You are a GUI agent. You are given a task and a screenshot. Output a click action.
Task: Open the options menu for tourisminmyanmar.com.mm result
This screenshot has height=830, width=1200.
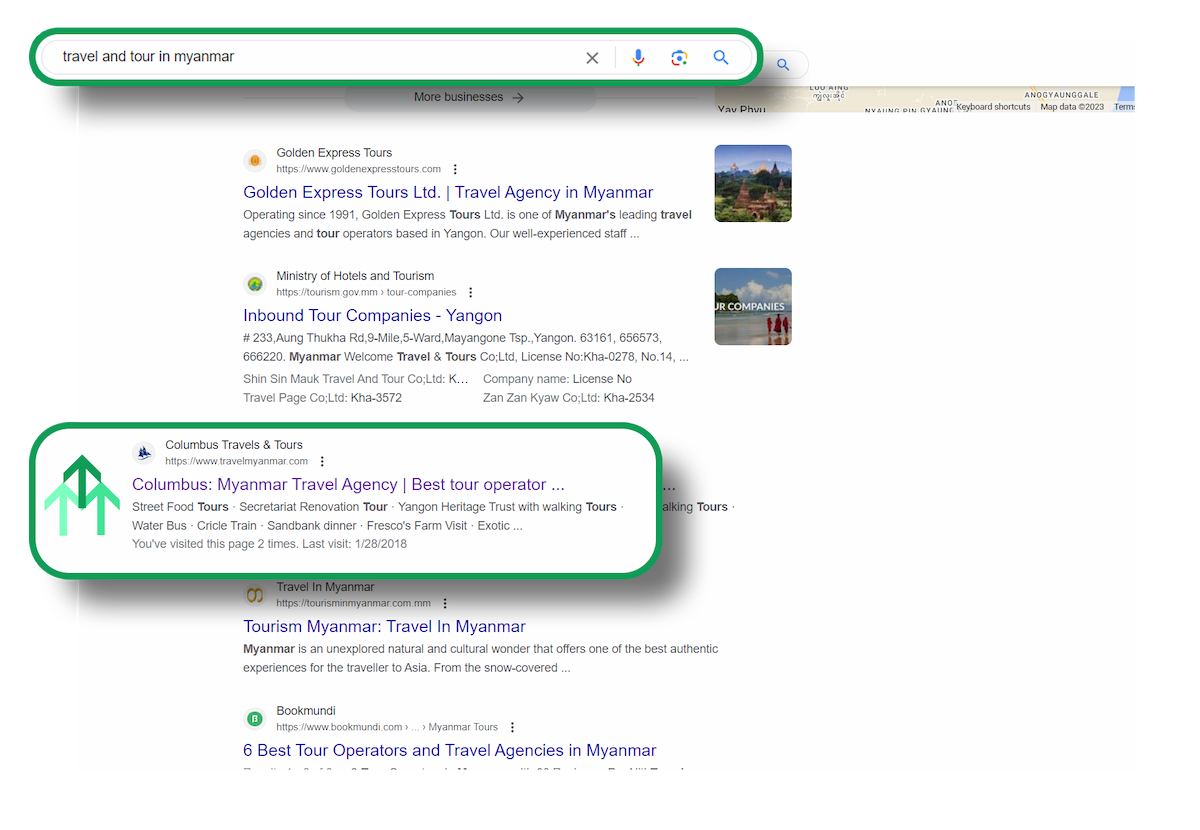pos(445,603)
